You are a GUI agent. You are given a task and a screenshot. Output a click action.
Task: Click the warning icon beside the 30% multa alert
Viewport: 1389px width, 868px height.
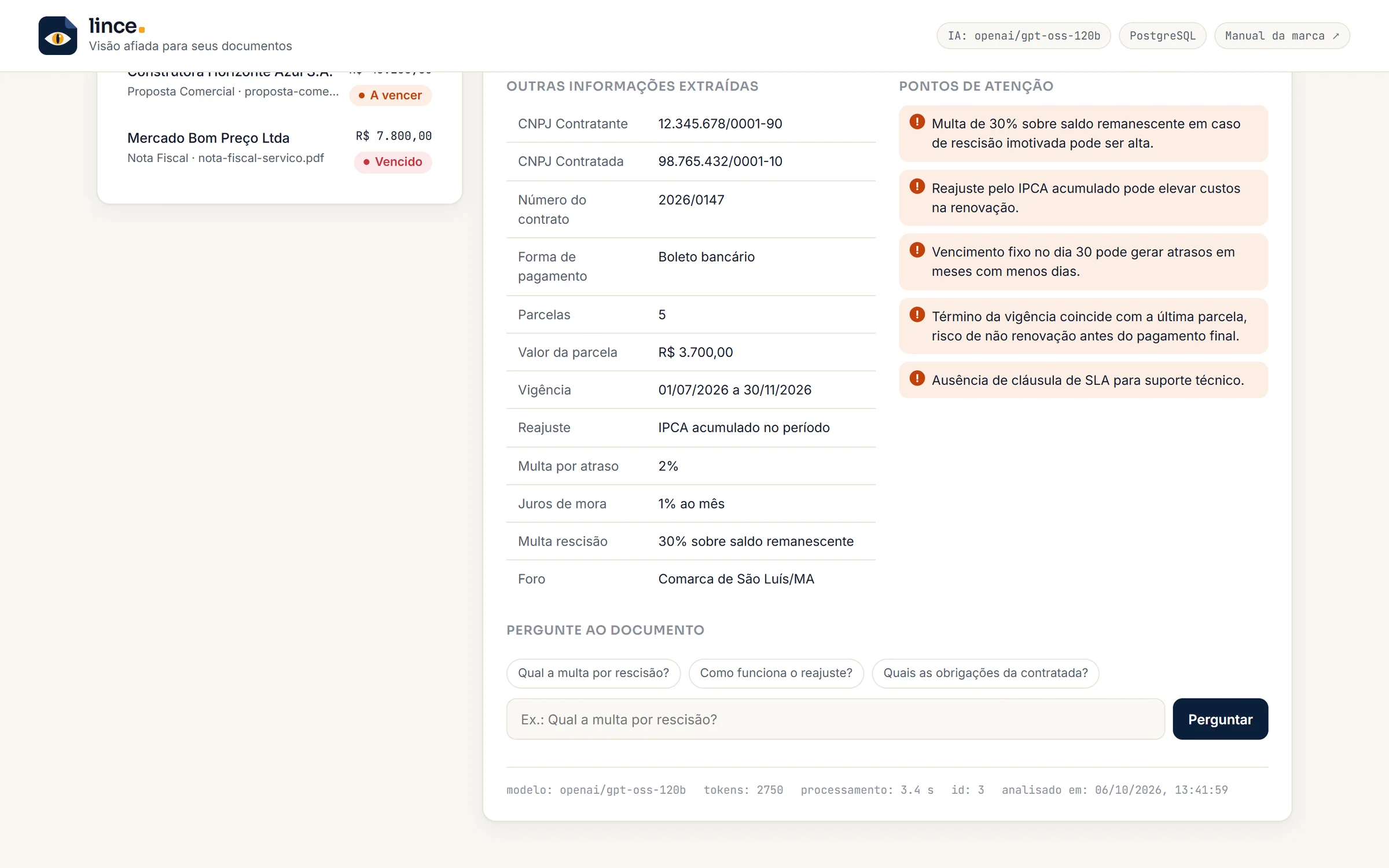917,122
